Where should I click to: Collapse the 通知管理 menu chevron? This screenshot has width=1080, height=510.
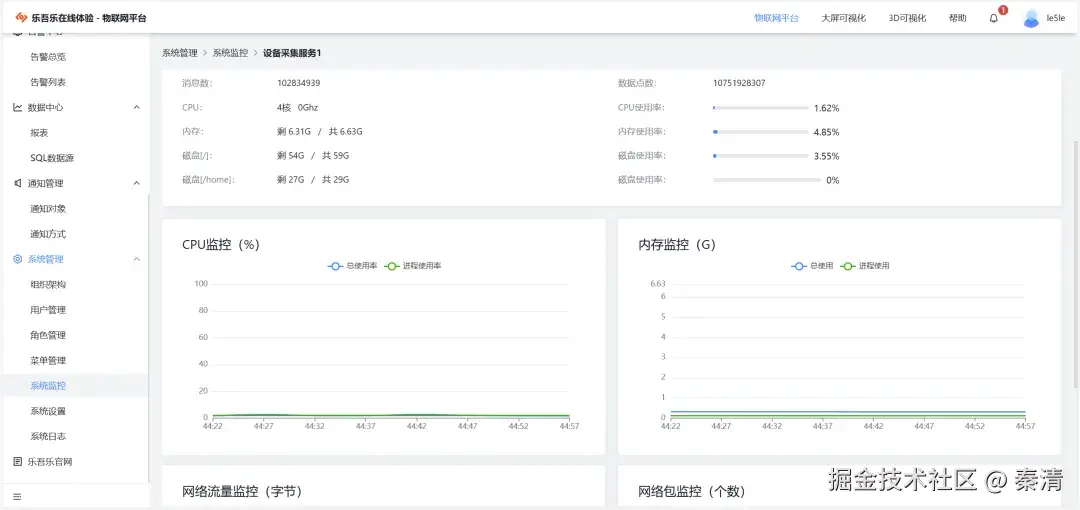(x=136, y=183)
